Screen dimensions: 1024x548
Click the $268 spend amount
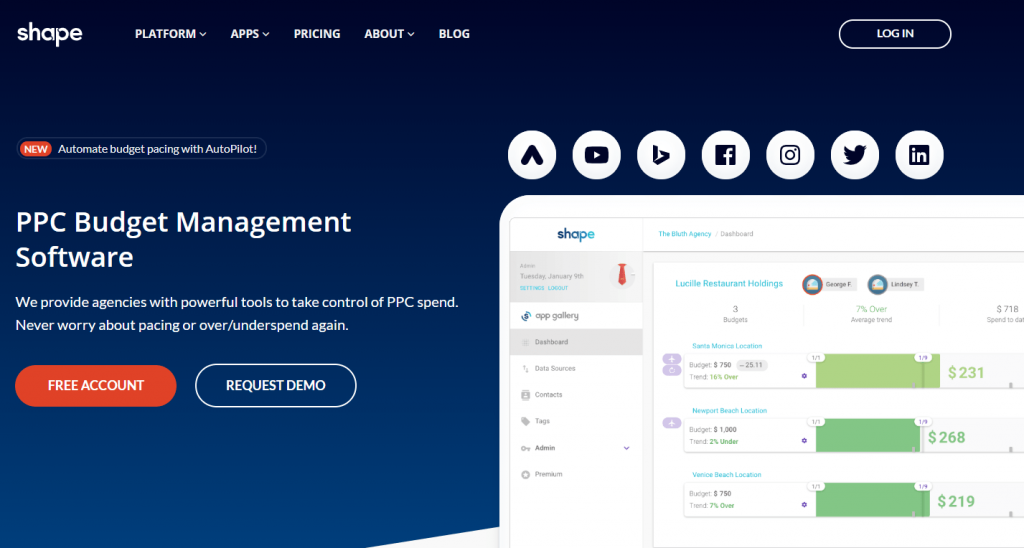tap(946, 438)
